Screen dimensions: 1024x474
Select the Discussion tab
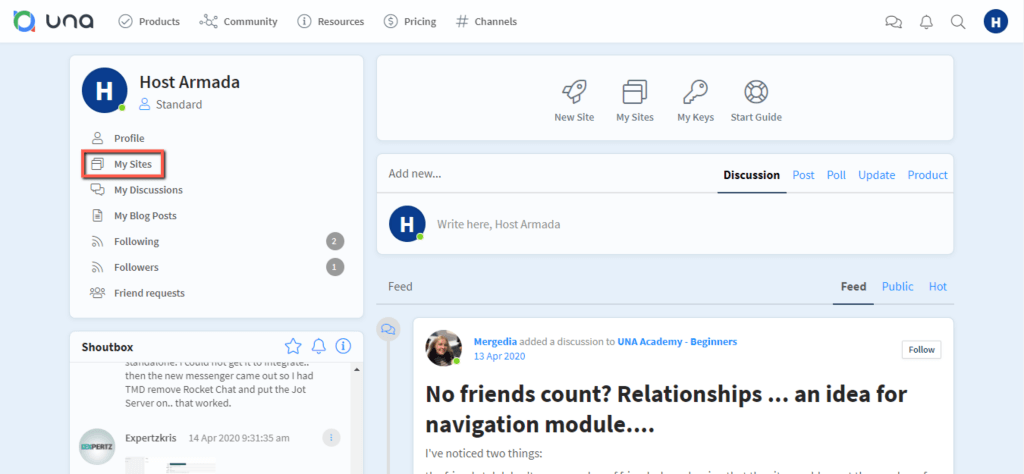pos(752,175)
